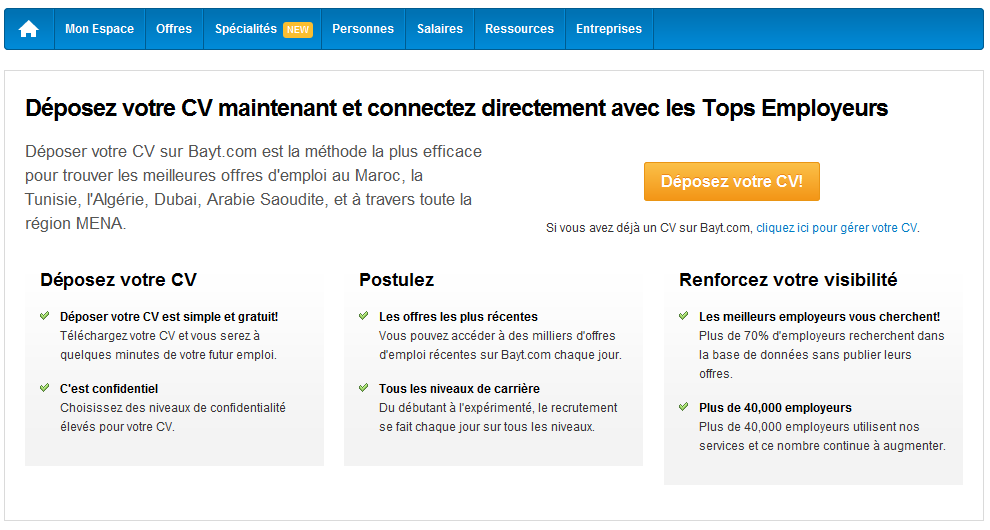The height and width of the screenshot is (530, 990).
Task: Click description Du débutant à l'expérimenté
Action: pos(498,418)
